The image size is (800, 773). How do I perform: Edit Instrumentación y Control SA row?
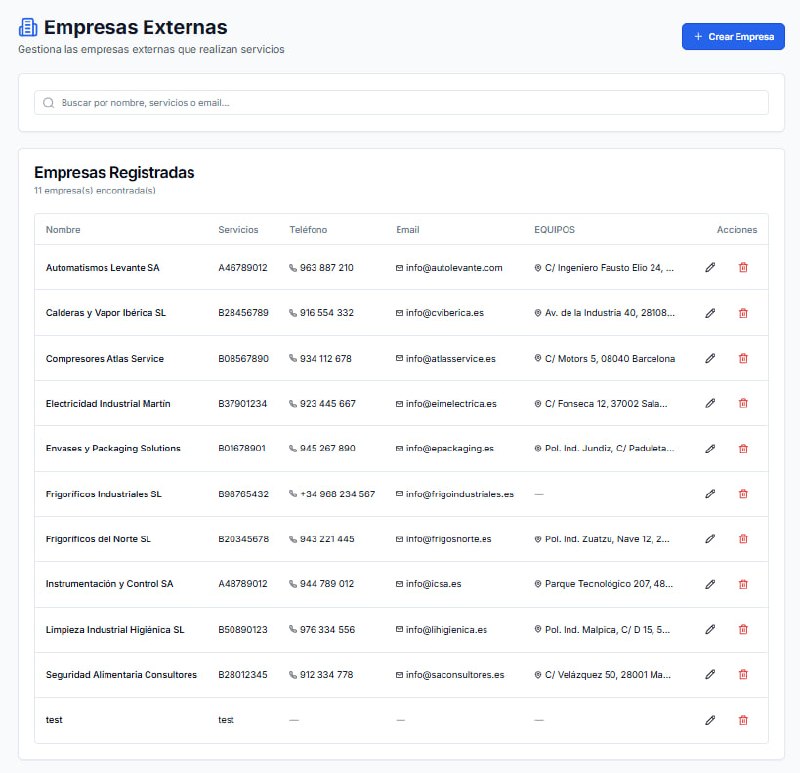point(710,584)
